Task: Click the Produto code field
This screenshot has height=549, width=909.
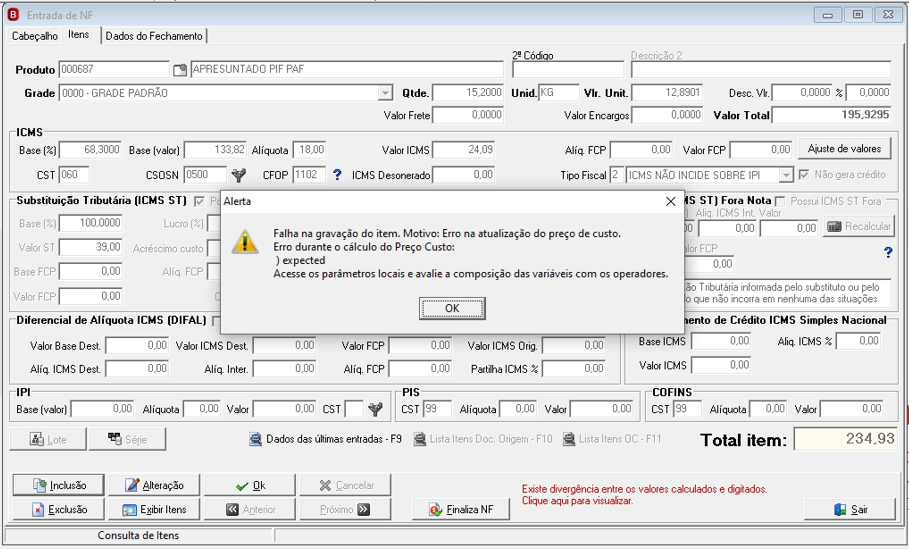Action: (114, 70)
